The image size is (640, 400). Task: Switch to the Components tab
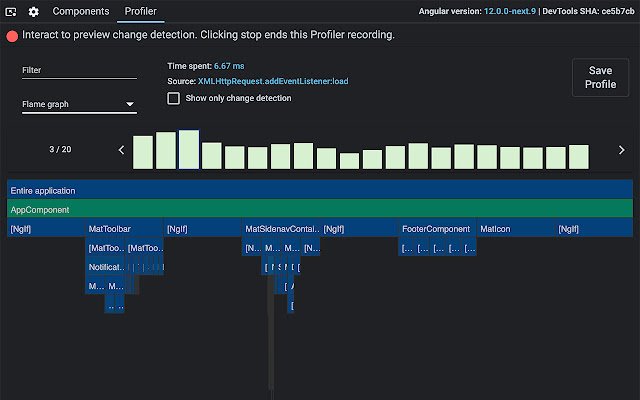pyautogui.click(x=81, y=12)
